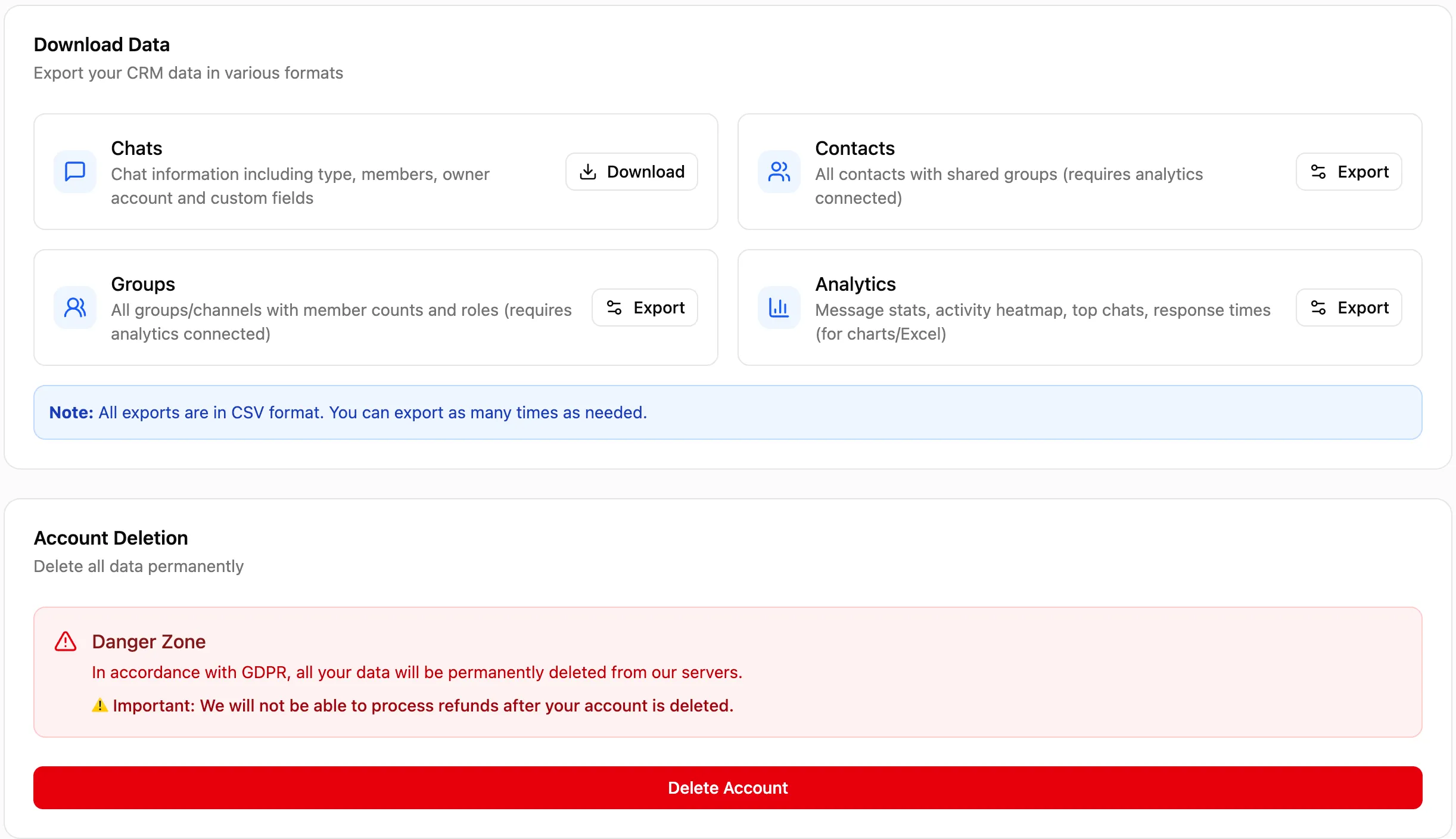Click the sliders icon on Analytics Export

pyautogui.click(x=1318, y=307)
